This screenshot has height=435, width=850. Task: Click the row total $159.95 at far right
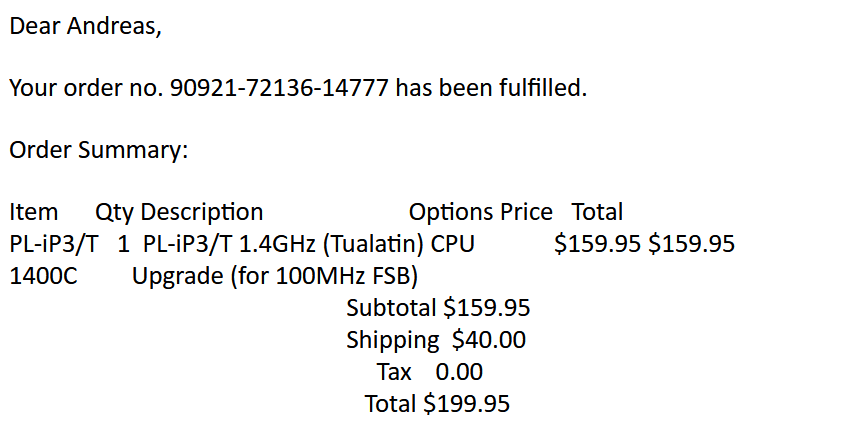[691, 244]
